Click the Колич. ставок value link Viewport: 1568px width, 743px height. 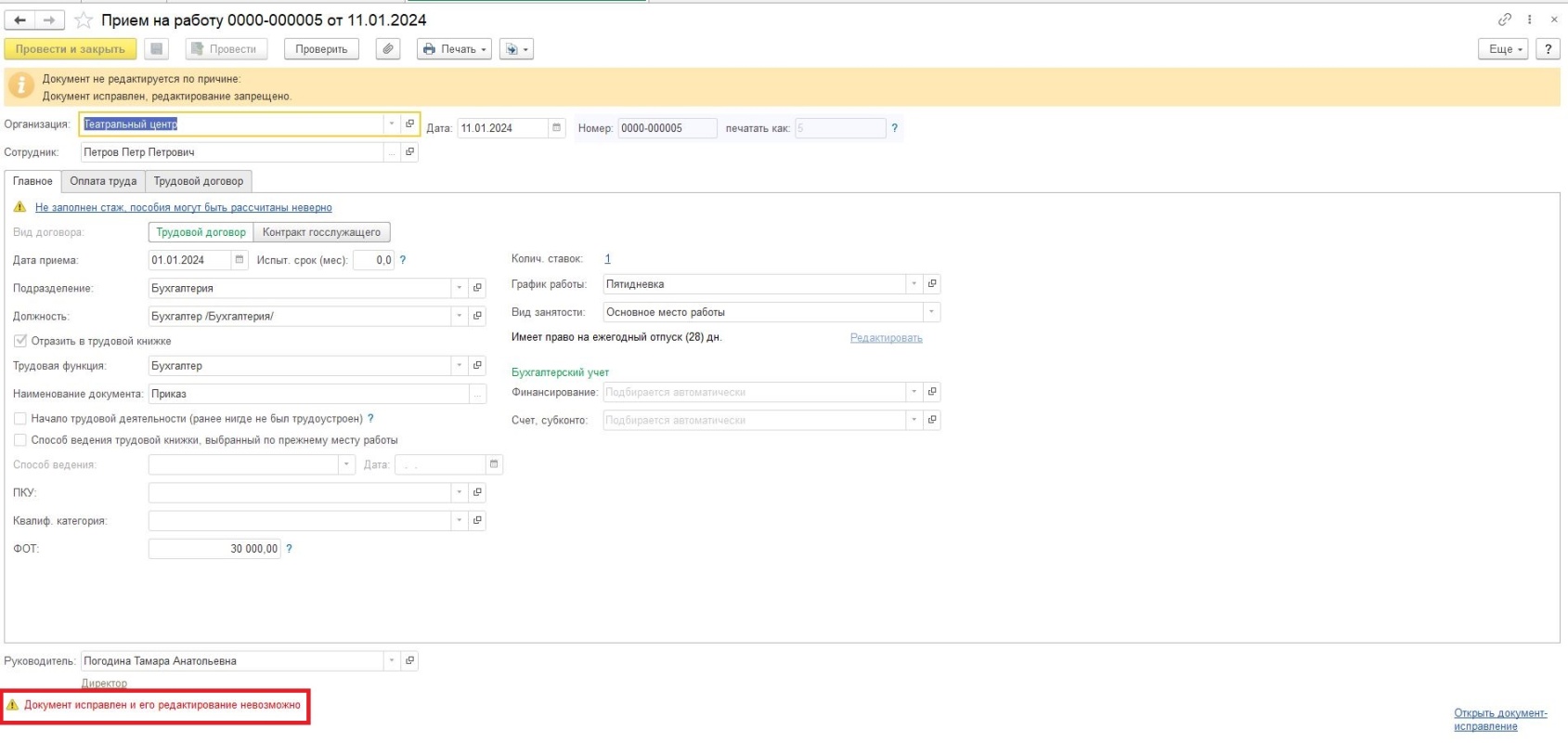(608, 259)
